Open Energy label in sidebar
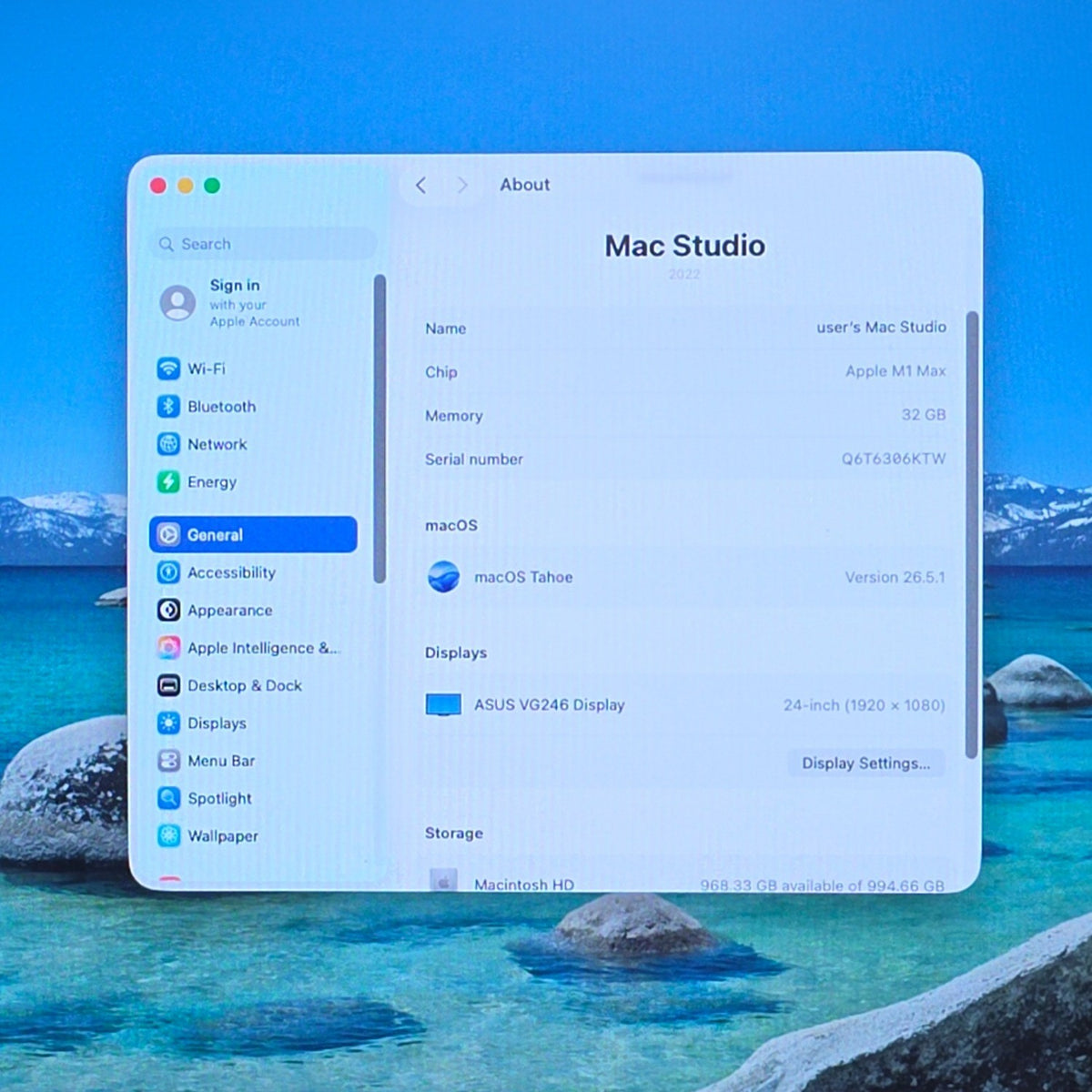Viewport: 1092px width, 1092px height. coord(212,482)
